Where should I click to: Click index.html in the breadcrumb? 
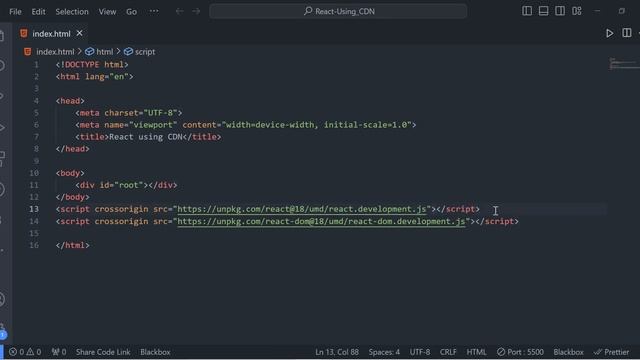(x=55, y=52)
